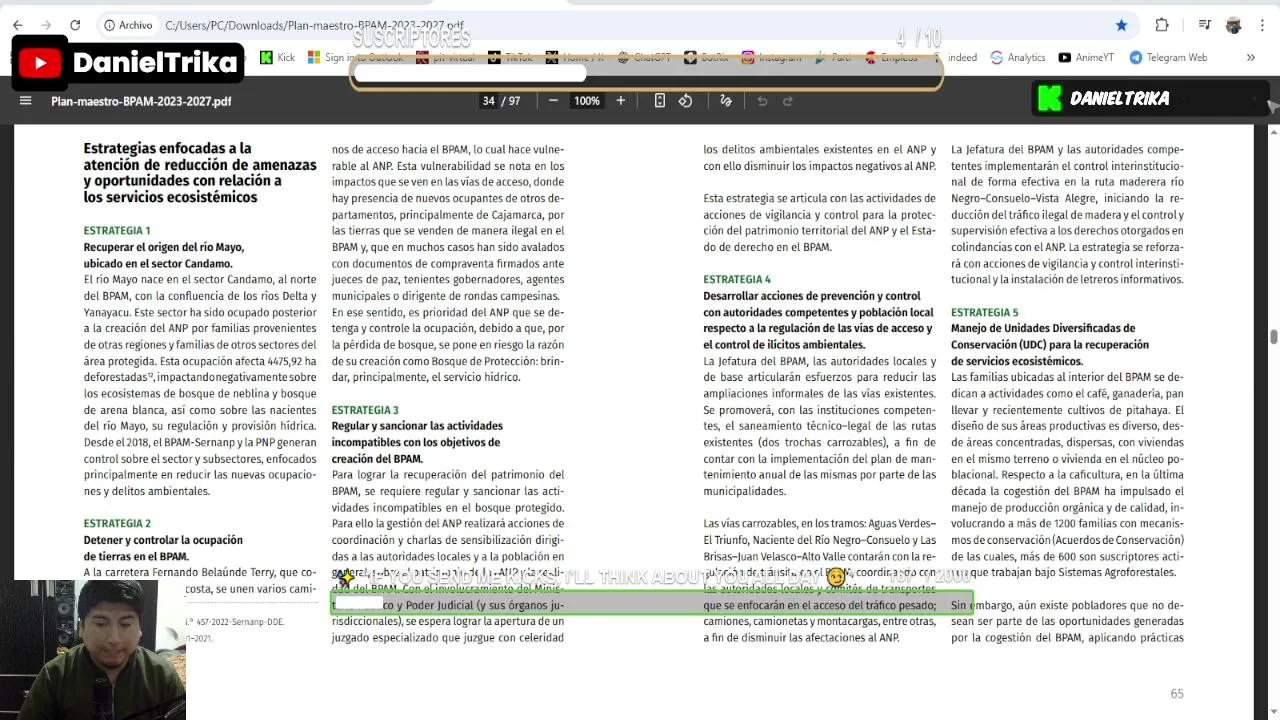Click the page number field showing 34
Image resolution: width=1280 pixels, height=720 pixels.
(x=489, y=101)
